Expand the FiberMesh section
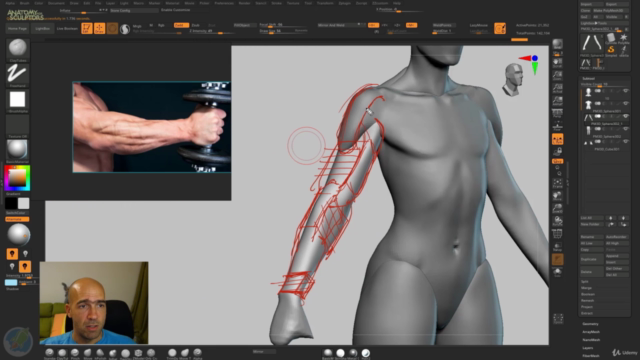The width and height of the screenshot is (640, 360). point(591,356)
